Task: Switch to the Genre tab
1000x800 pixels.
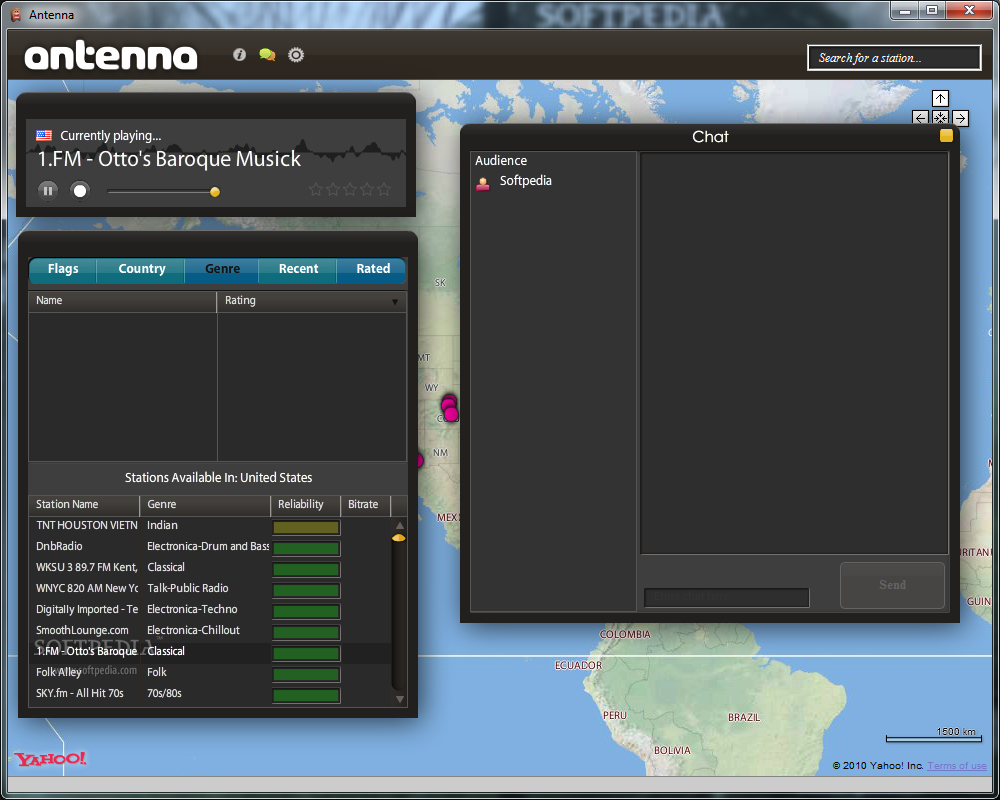Action: tap(222, 269)
